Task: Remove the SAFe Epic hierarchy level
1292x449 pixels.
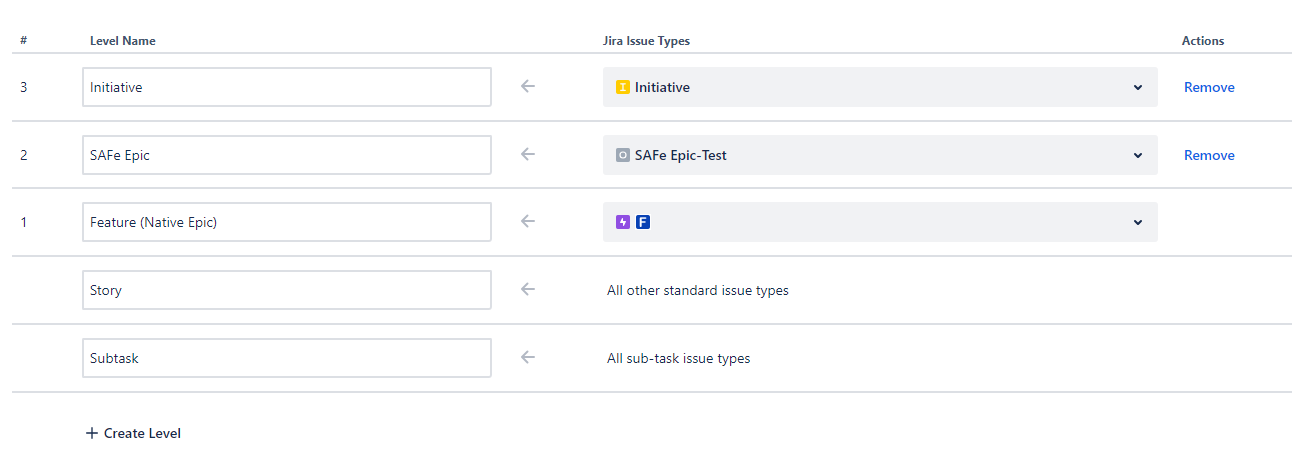Action: 1209,155
